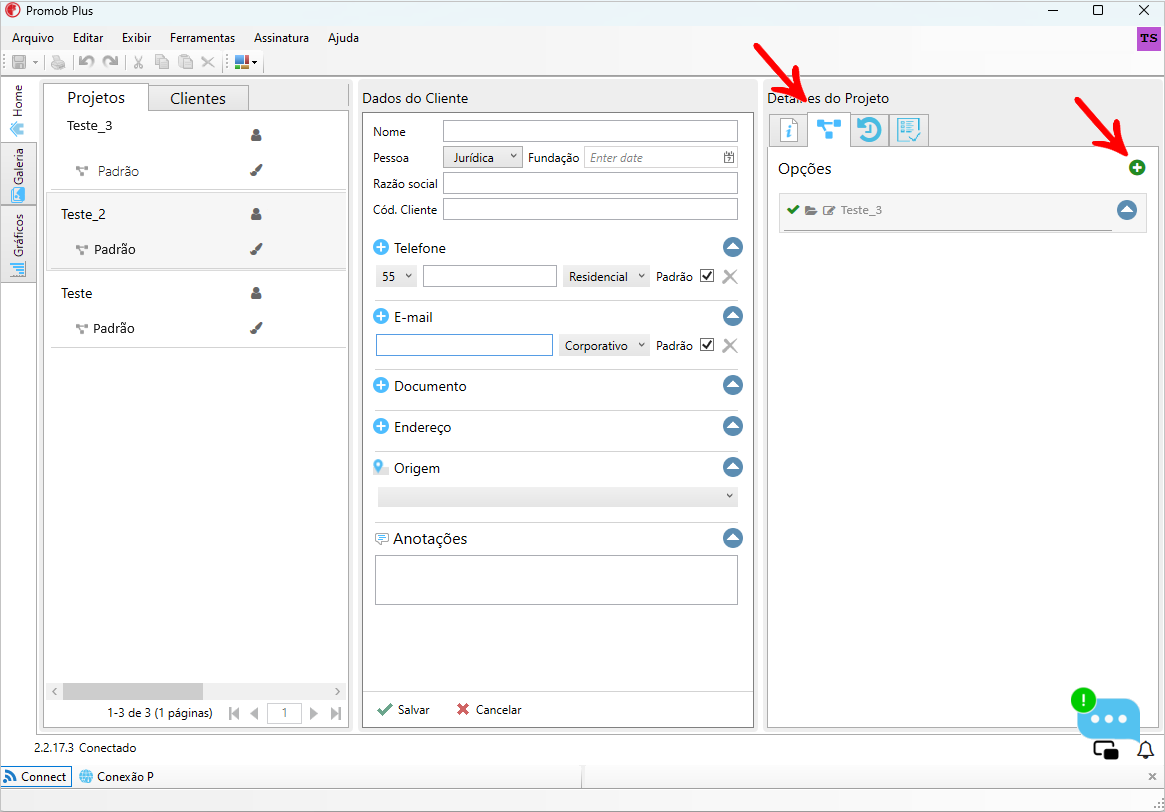
Task: Open the Editar menu
Action: pos(88,38)
